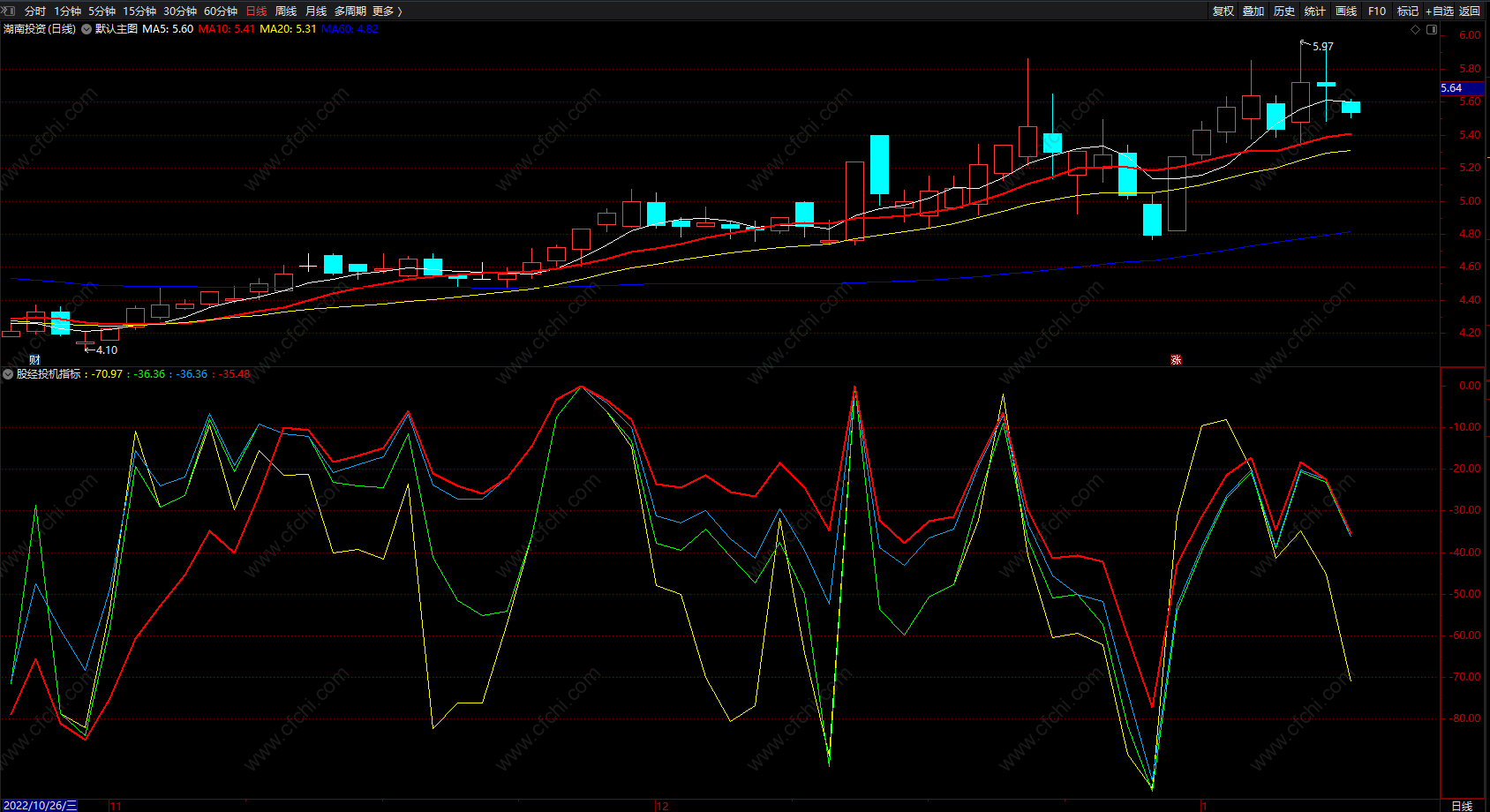The width and height of the screenshot is (1490, 812).
Task: Expand the 股经投机指标 indicator dropdown
Action: (x=8, y=374)
